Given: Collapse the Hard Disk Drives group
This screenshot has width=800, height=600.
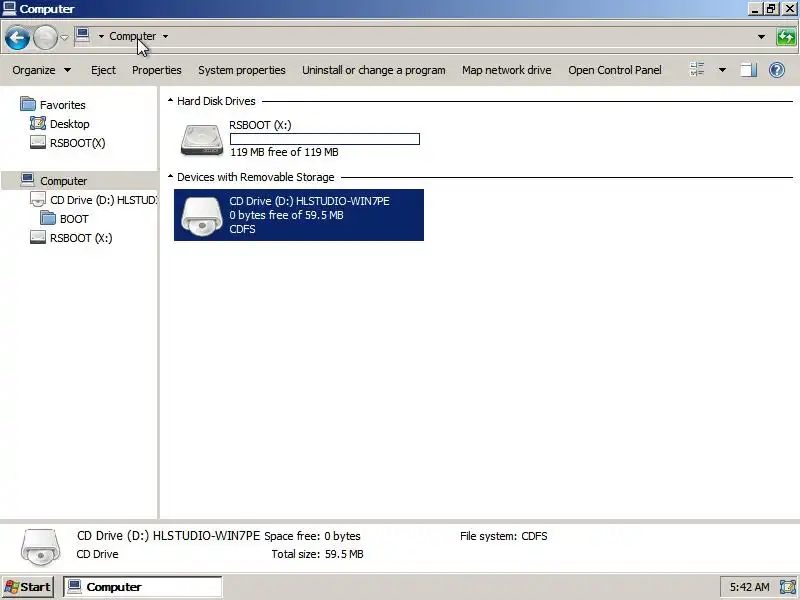Looking at the screenshot, I should (170, 101).
